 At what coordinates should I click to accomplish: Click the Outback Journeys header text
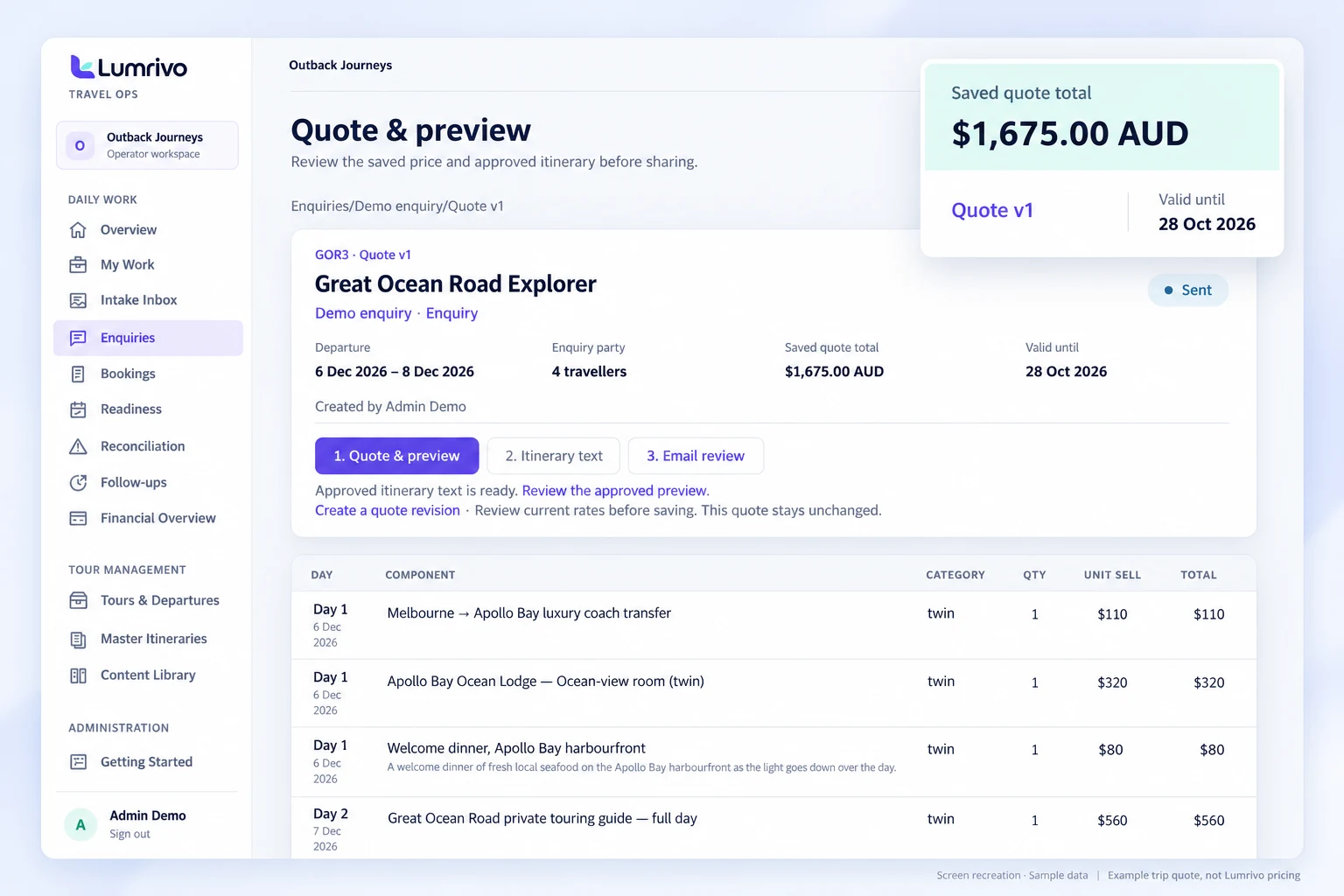pos(340,66)
